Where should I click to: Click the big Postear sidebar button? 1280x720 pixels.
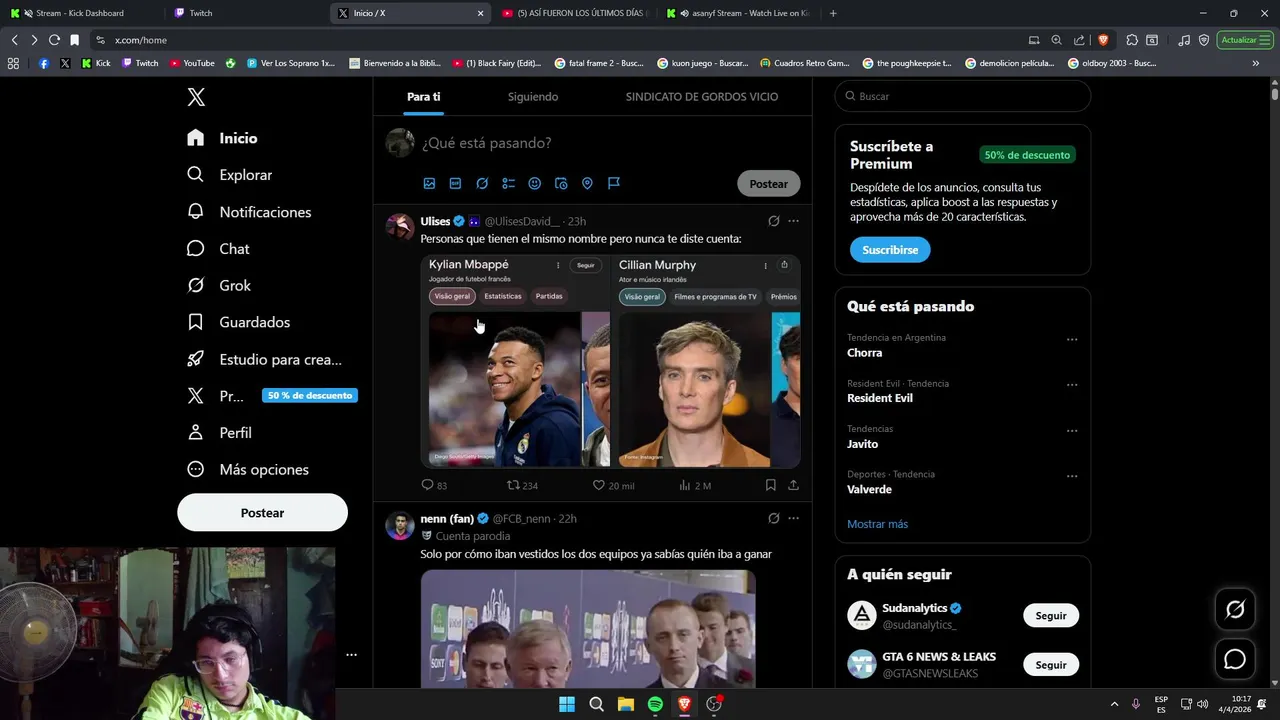click(262, 512)
